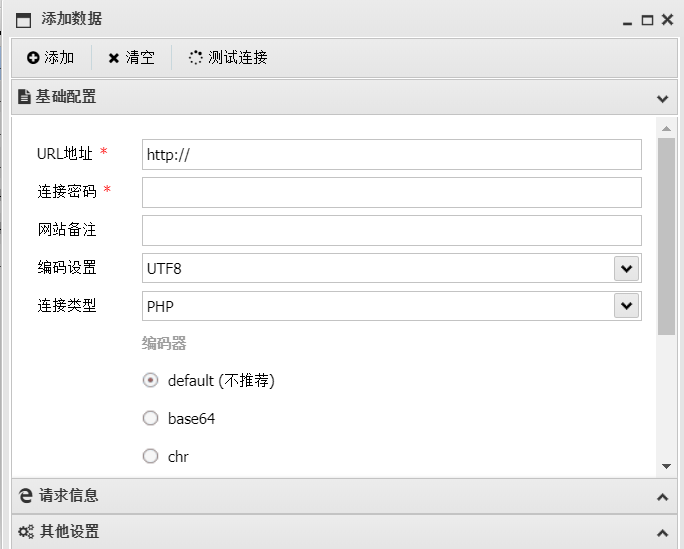Click the scrollbar down arrow
684x549 pixels.
pos(666,467)
